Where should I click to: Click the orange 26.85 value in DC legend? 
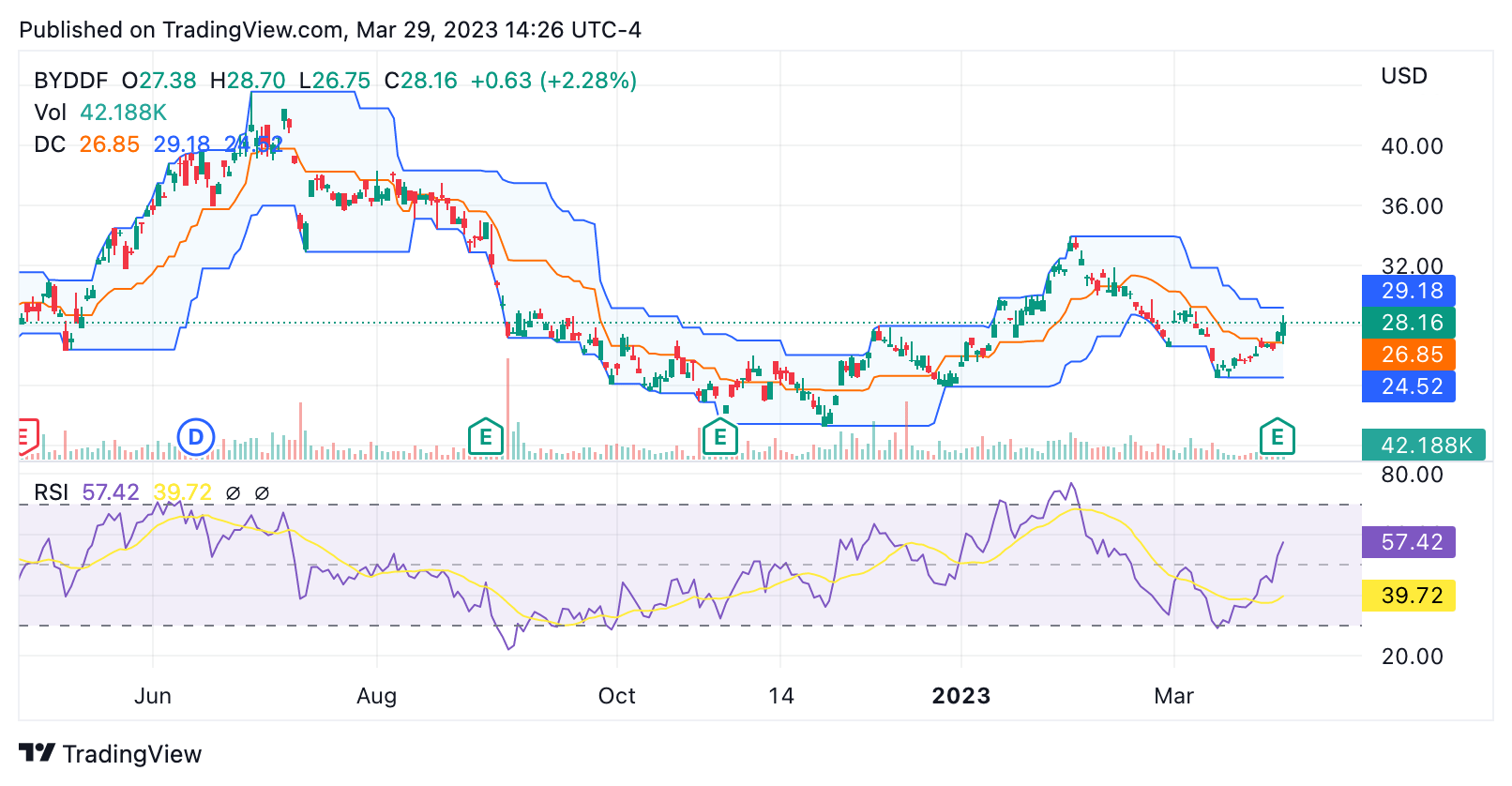tap(110, 144)
